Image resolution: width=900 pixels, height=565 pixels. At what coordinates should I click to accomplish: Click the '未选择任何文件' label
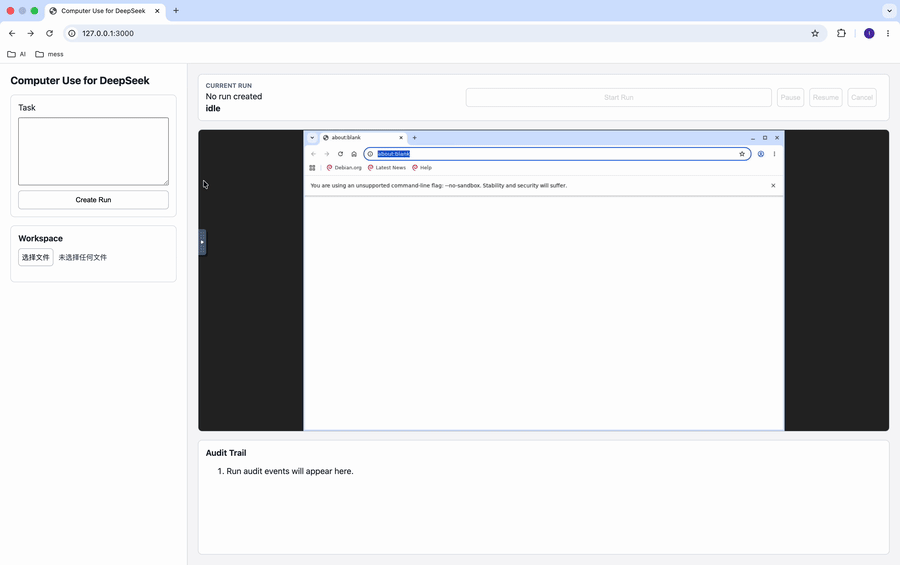[83, 257]
